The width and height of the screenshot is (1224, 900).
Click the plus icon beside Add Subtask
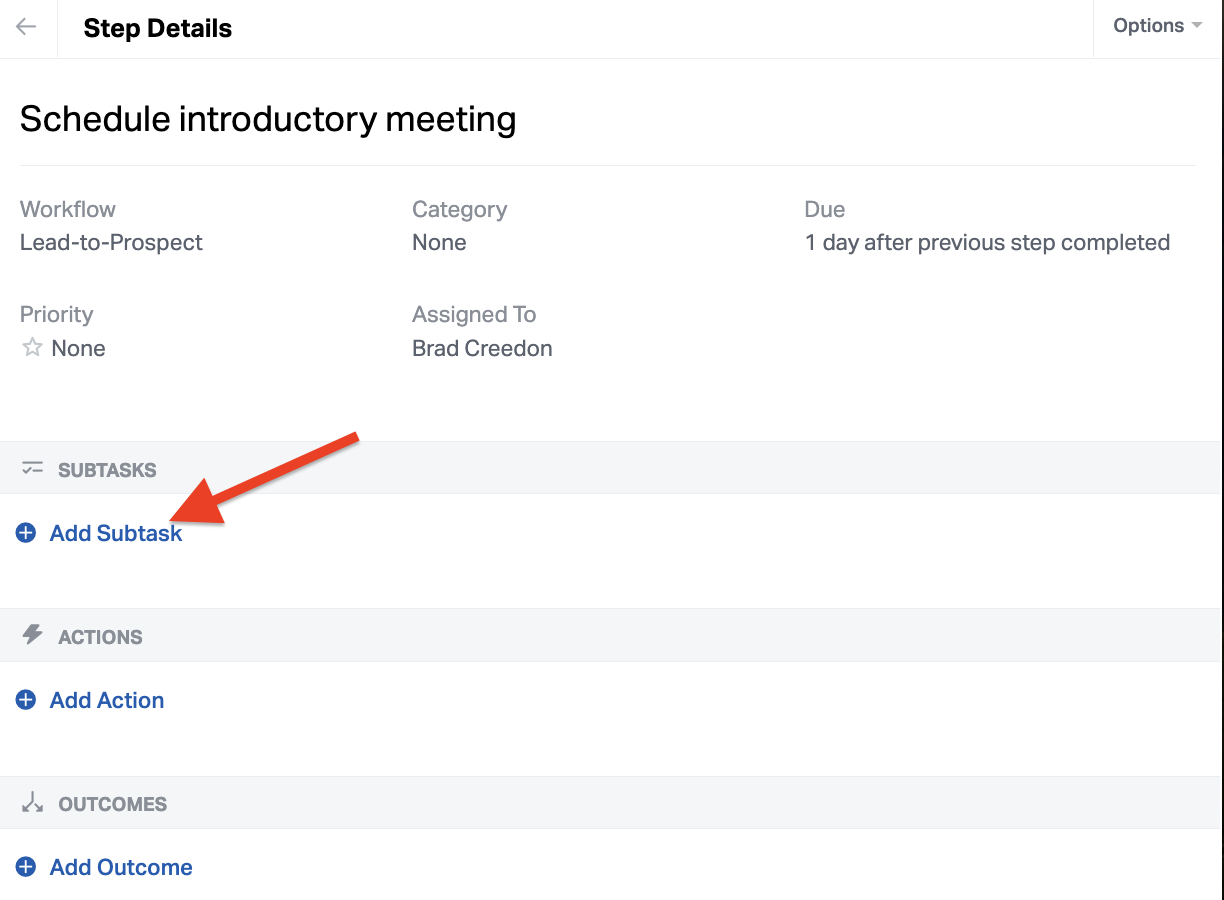pyautogui.click(x=26, y=533)
